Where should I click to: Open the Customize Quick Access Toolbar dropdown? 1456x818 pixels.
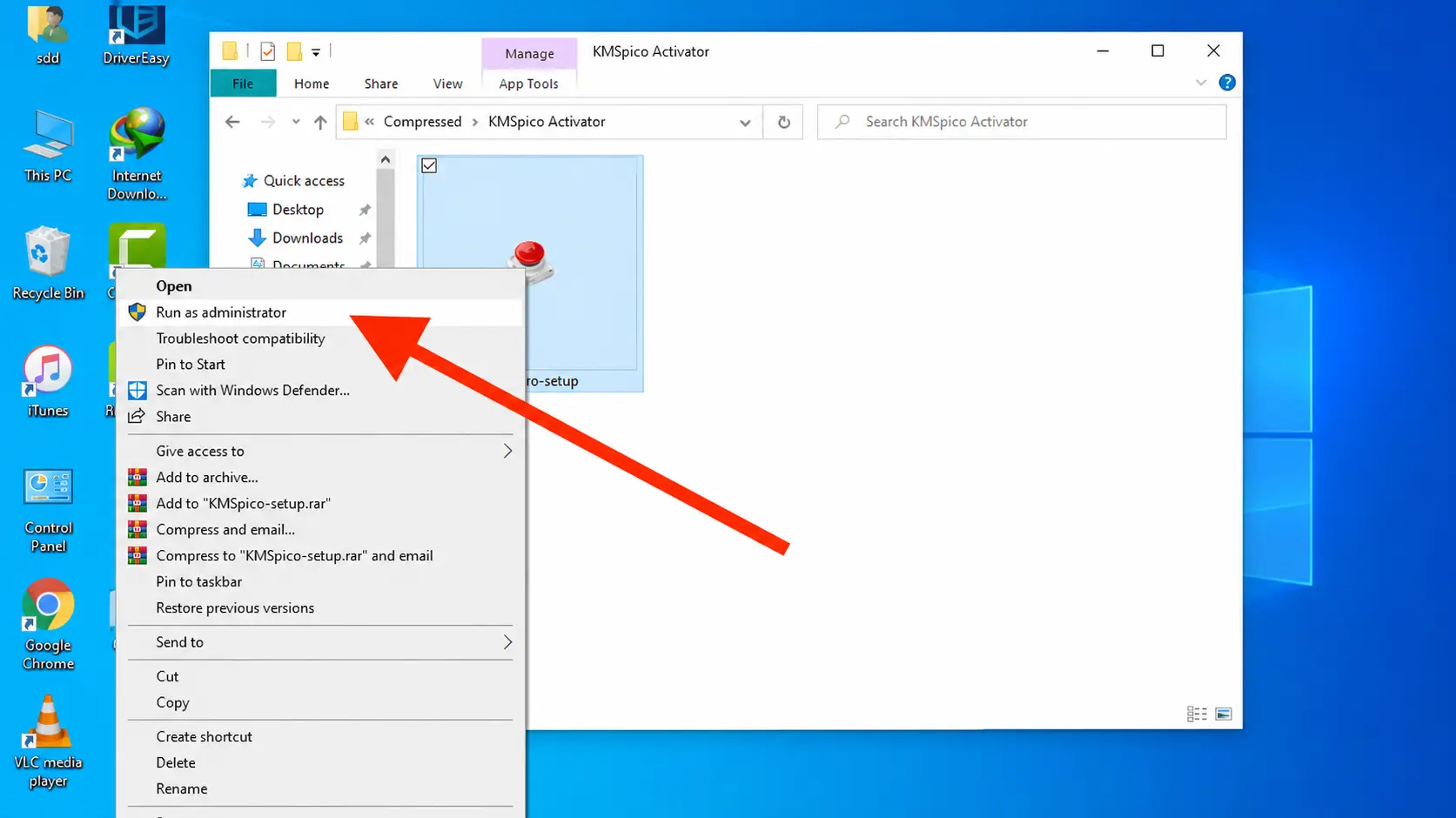316,52
